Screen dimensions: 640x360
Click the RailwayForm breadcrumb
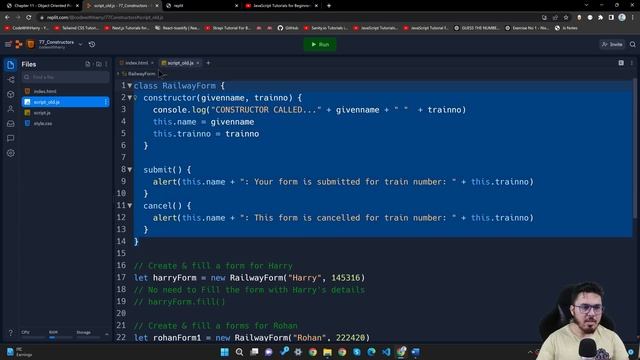141,74
